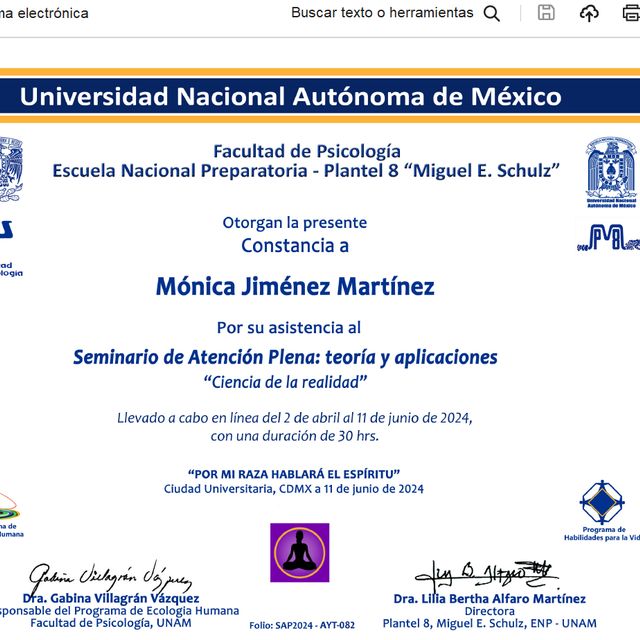
Task: Click the quote 'Ciencia de la realidad'
Action: coord(285,382)
